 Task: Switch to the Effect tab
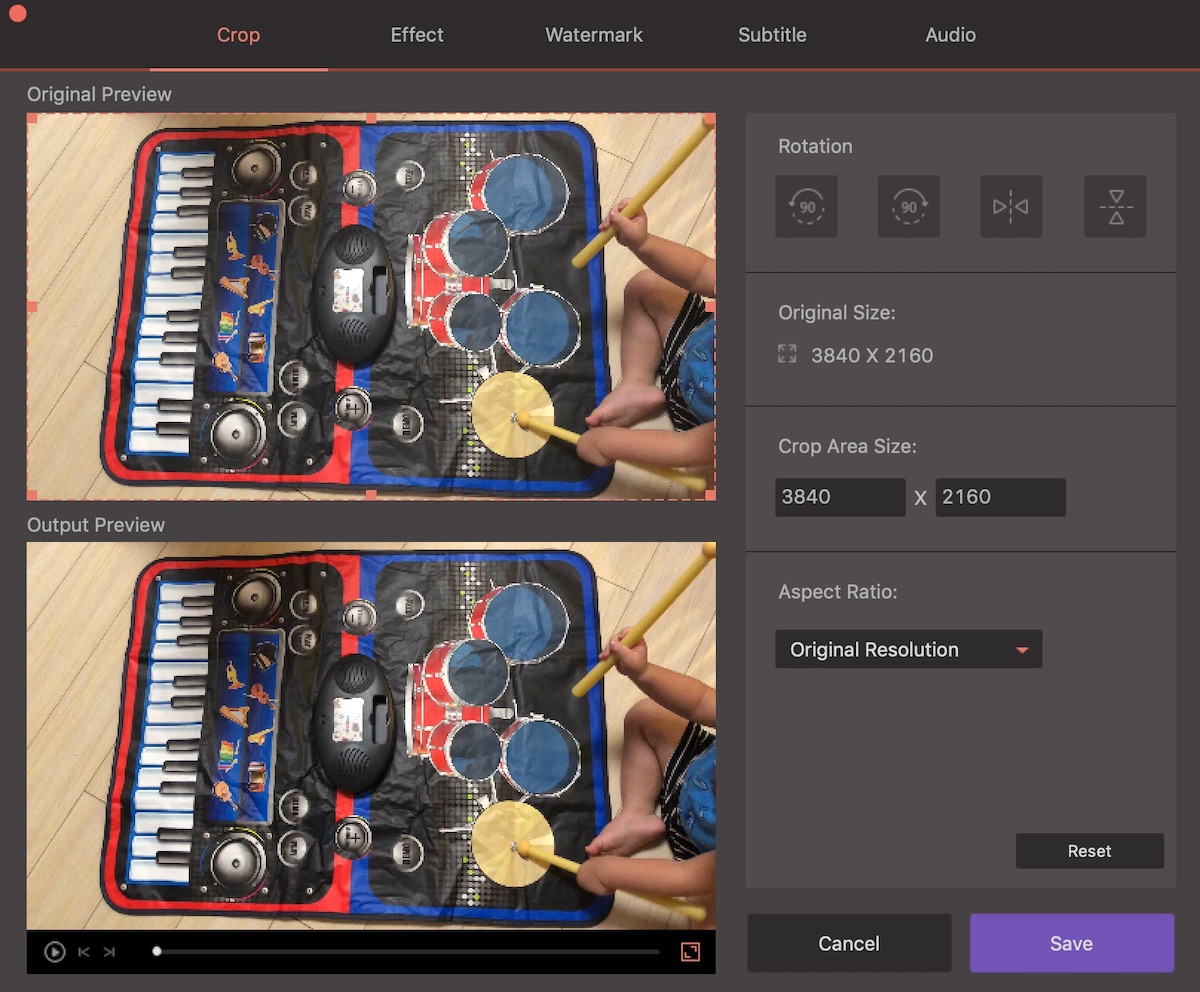417,35
